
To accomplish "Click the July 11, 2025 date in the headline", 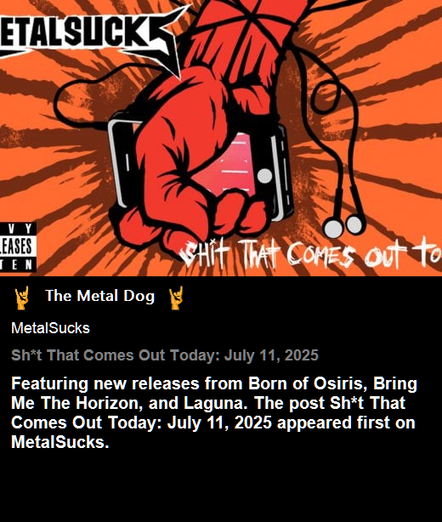I will (x=271, y=355).
